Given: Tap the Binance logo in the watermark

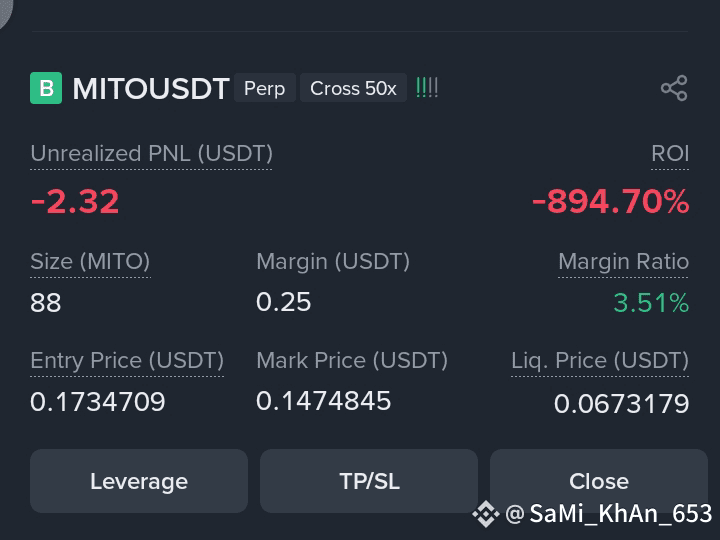Looking at the screenshot, I should (x=486, y=514).
